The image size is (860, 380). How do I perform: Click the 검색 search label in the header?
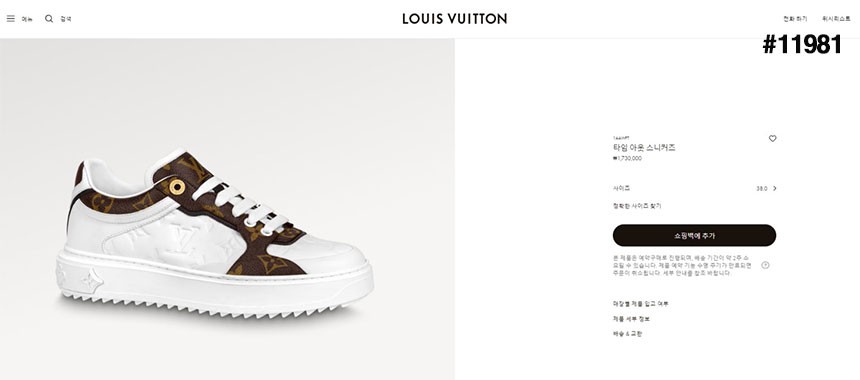click(x=66, y=19)
